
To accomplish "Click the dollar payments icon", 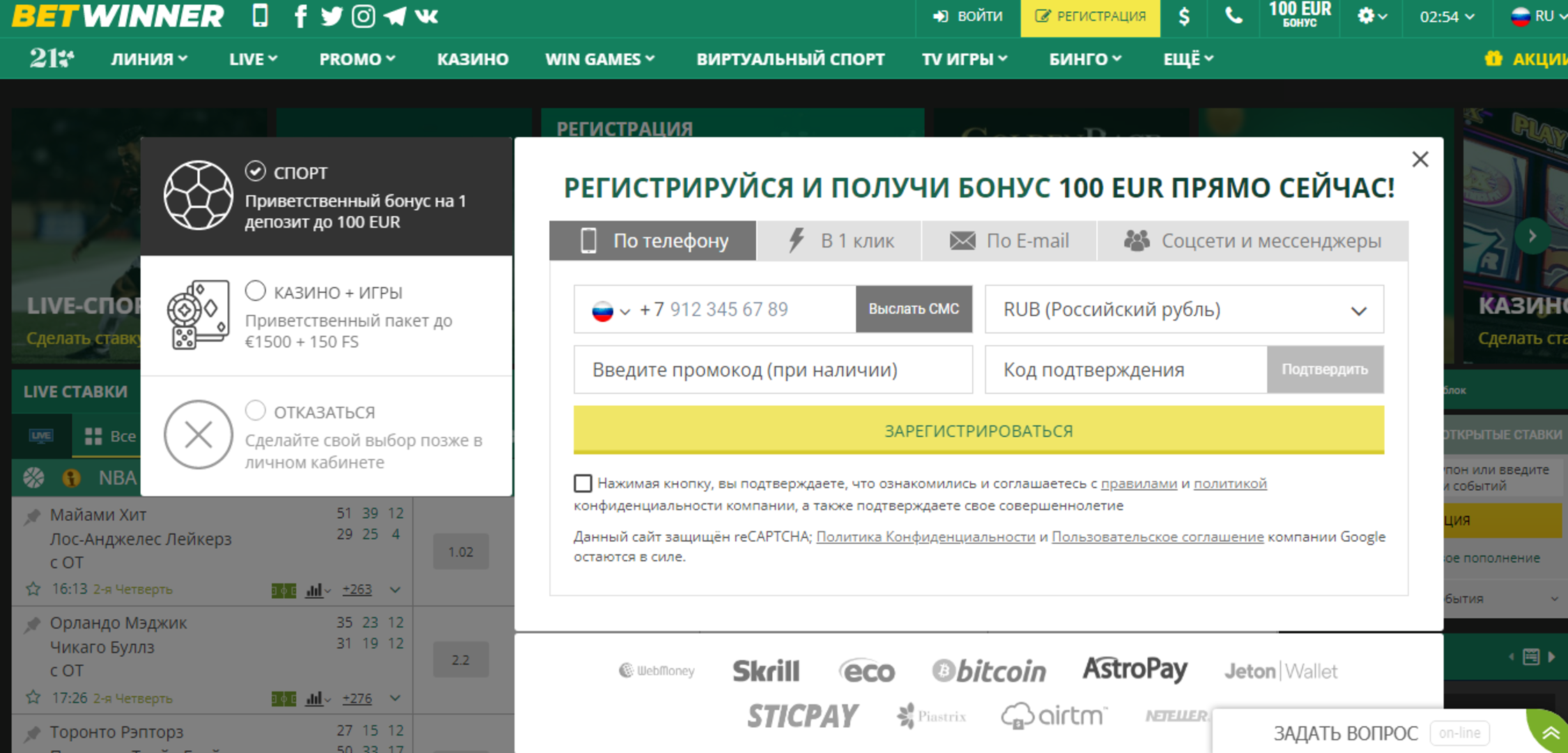I will (x=1184, y=16).
